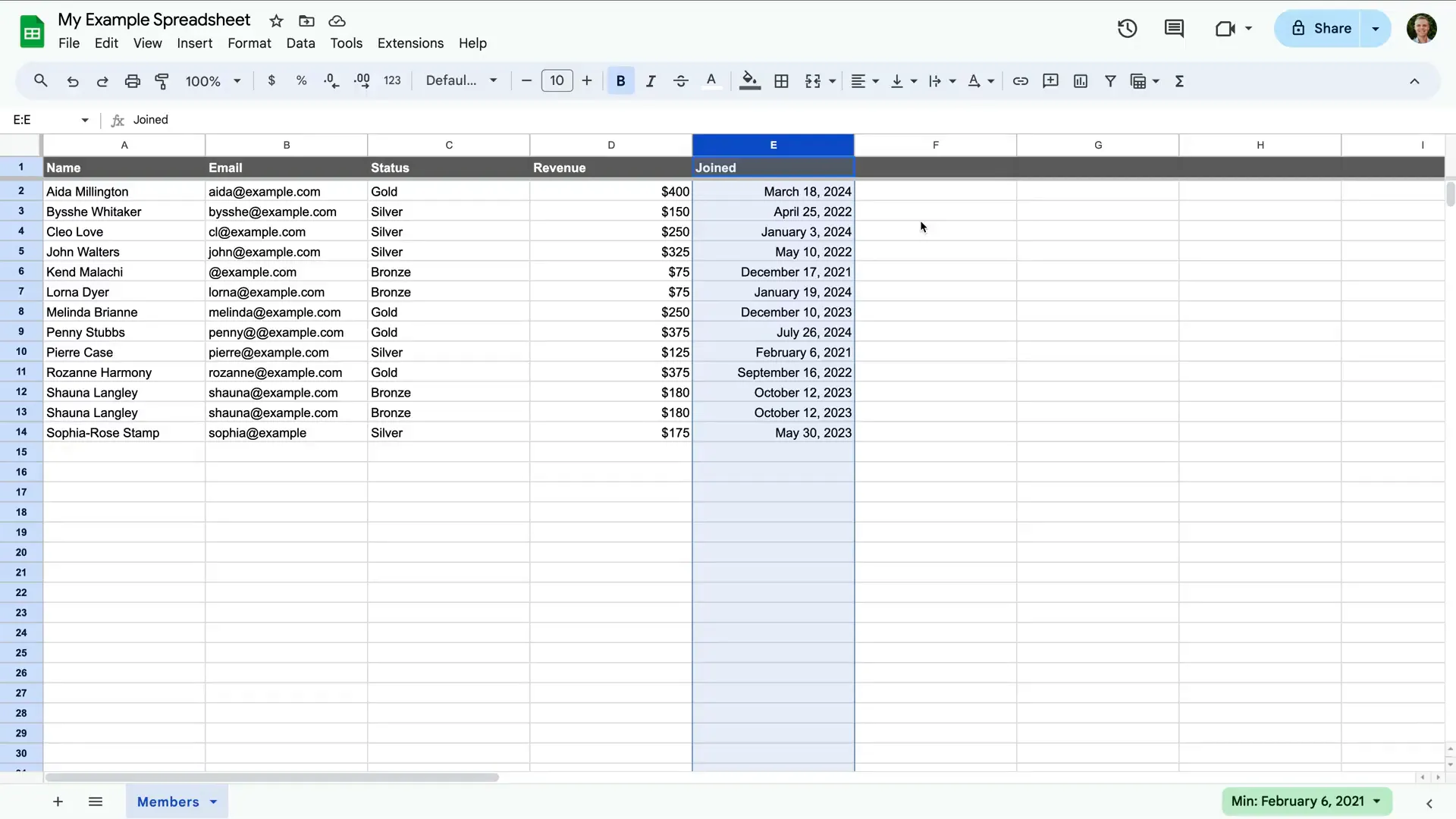Use the paint format tool
The height and width of the screenshot is (819, 1456).
162,80
